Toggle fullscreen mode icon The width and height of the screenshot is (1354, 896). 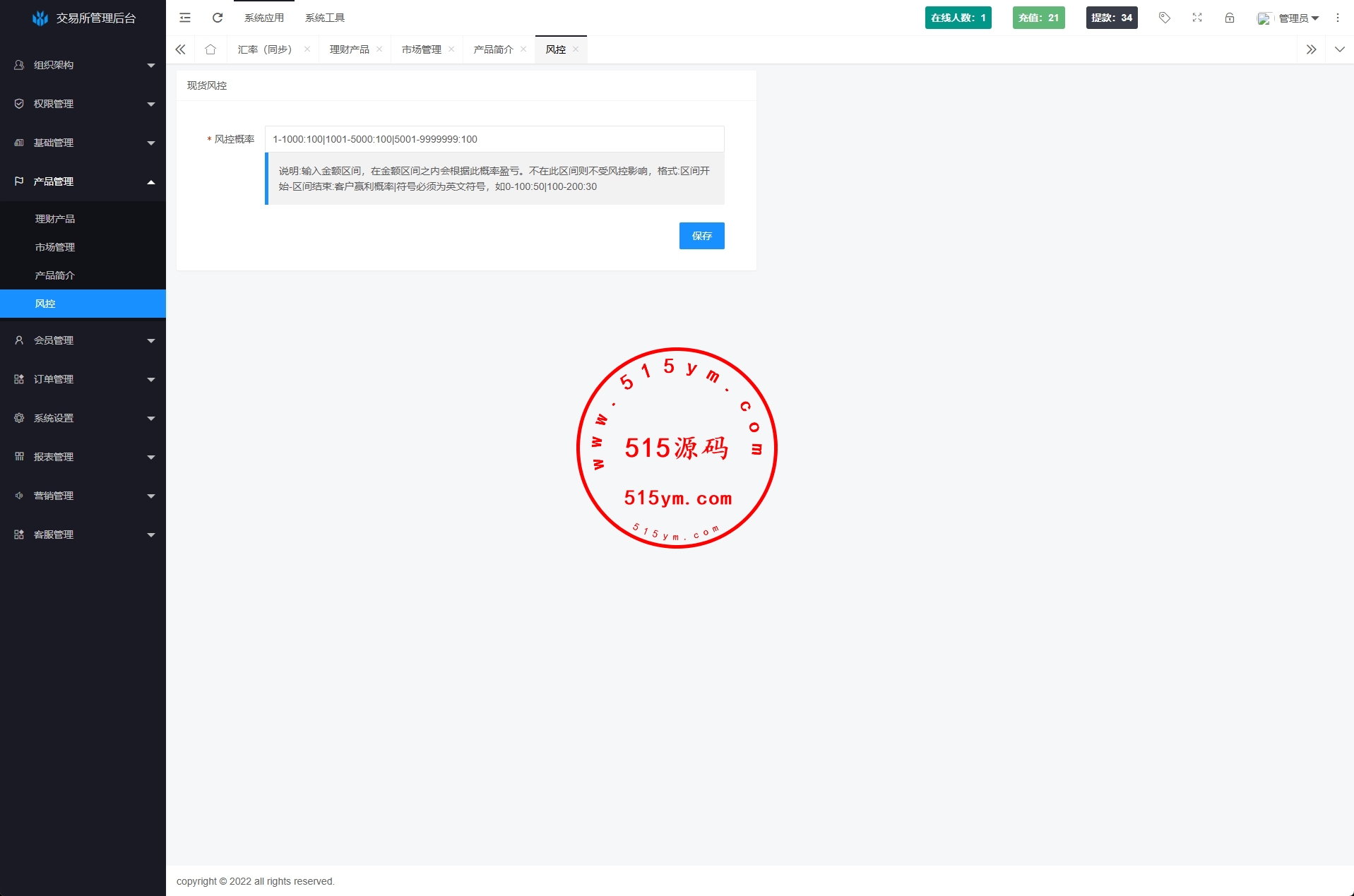[x=1197, y=18]
